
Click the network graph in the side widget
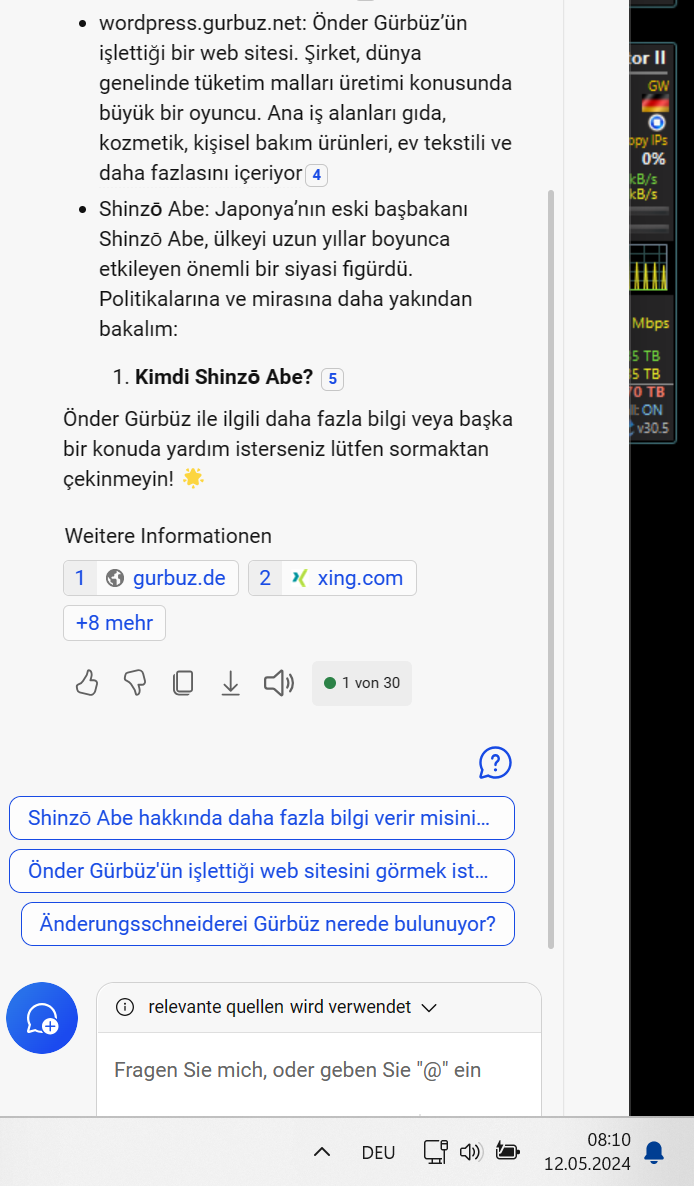click(x=649, y=268)
